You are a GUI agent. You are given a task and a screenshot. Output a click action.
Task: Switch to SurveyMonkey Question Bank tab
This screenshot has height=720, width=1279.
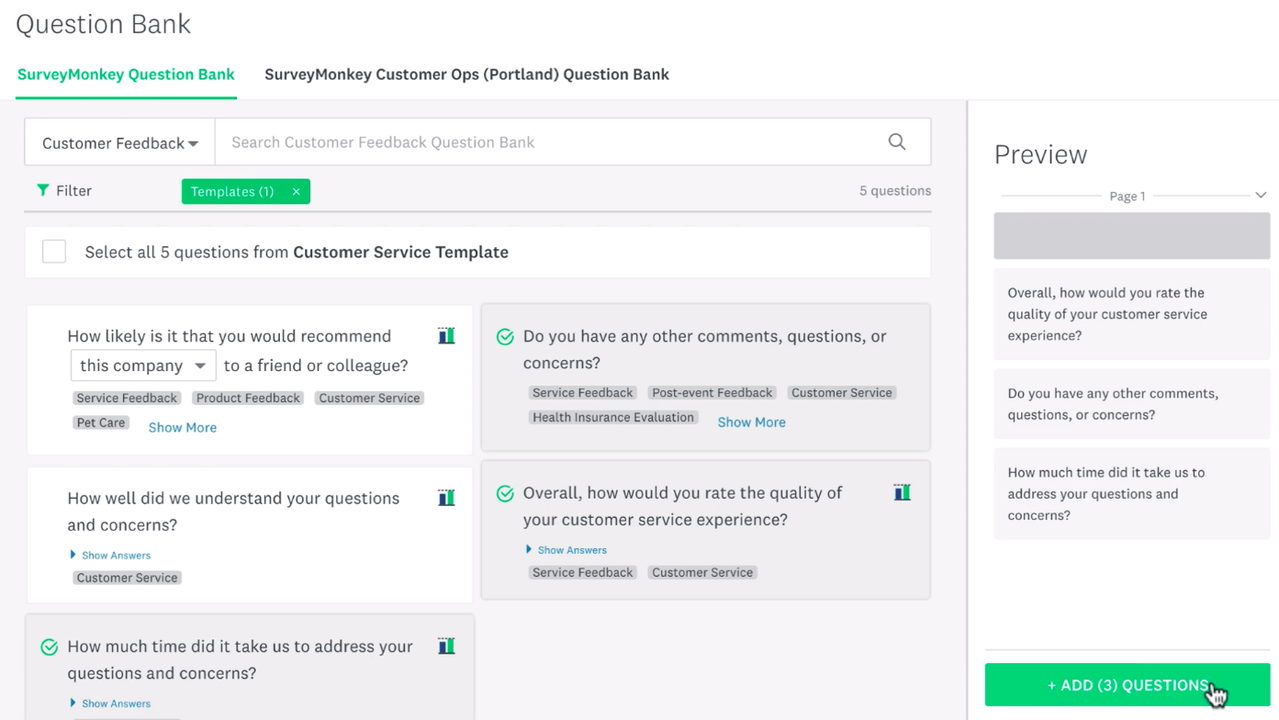(126, 74)
